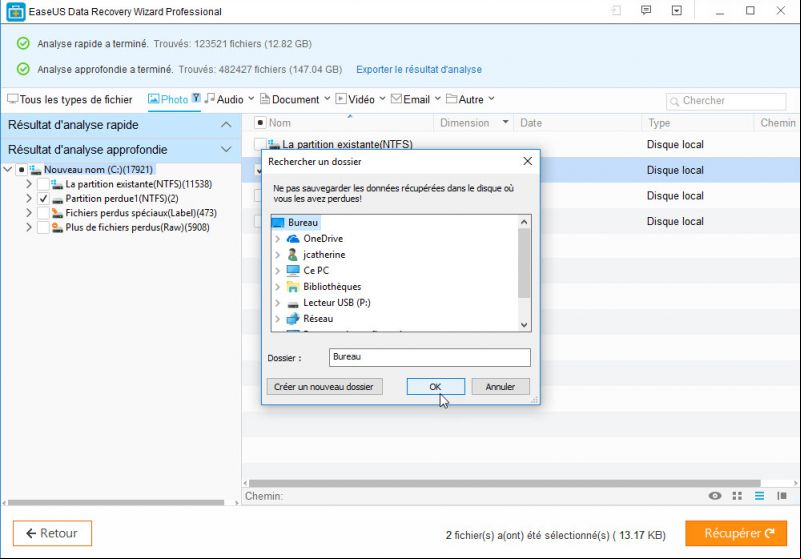Select Tous les types de fichier tab
The image size is (801, 559).
(x=70, y=99)
